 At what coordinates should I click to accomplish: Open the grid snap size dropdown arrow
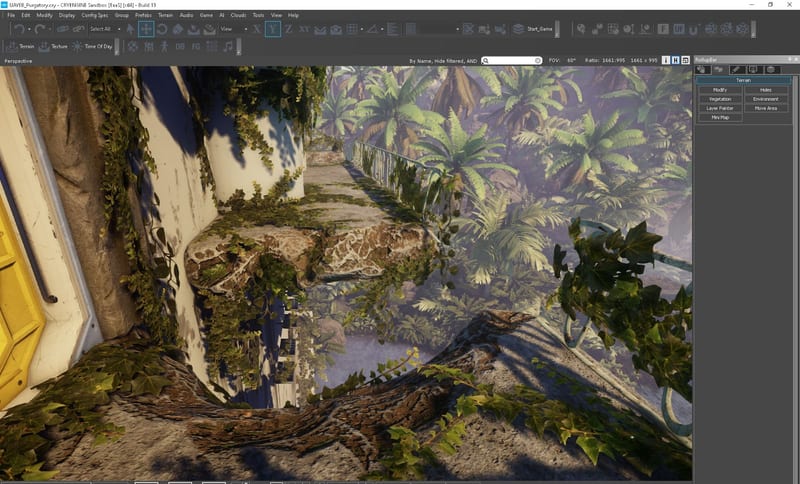pyautogui.click(x=361, y=29)
